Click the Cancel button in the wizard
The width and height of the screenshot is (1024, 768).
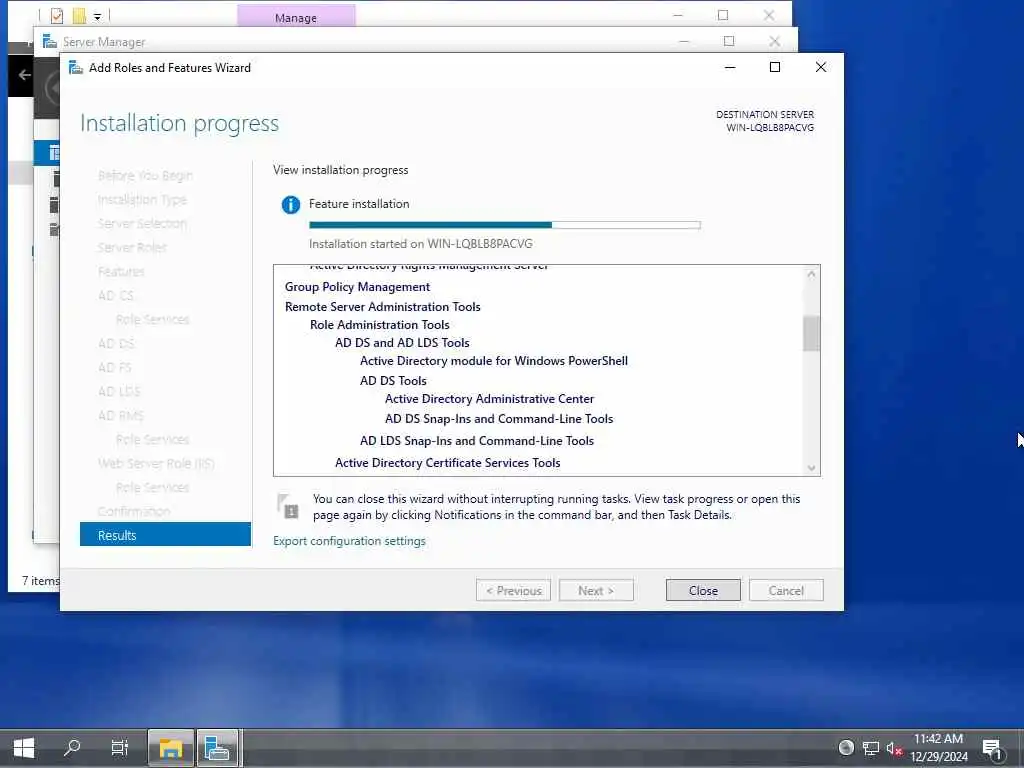pyautogui.click(x=786, y=590)
